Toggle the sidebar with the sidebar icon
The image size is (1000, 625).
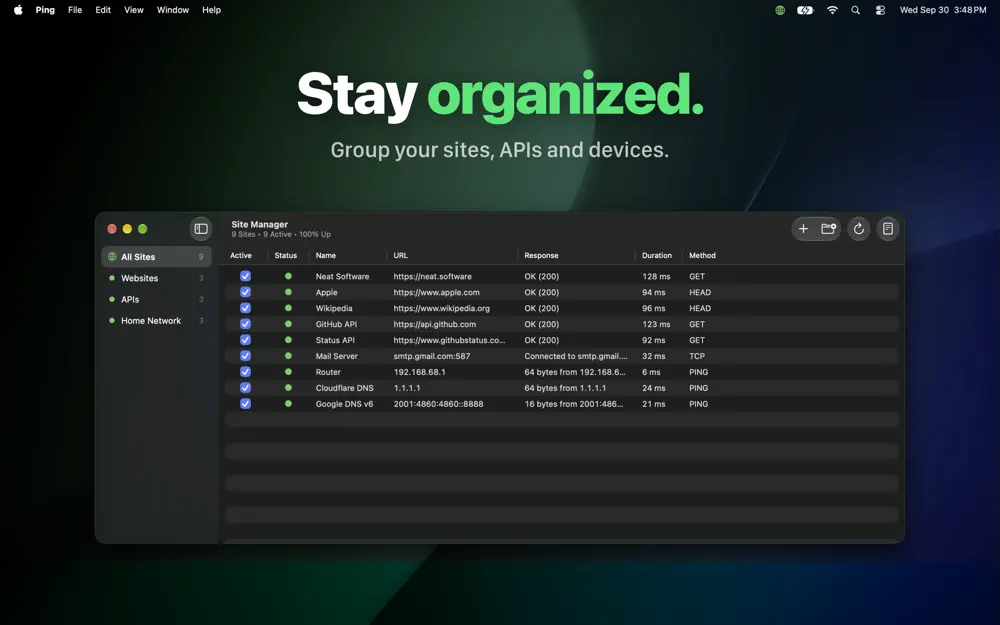201,228
